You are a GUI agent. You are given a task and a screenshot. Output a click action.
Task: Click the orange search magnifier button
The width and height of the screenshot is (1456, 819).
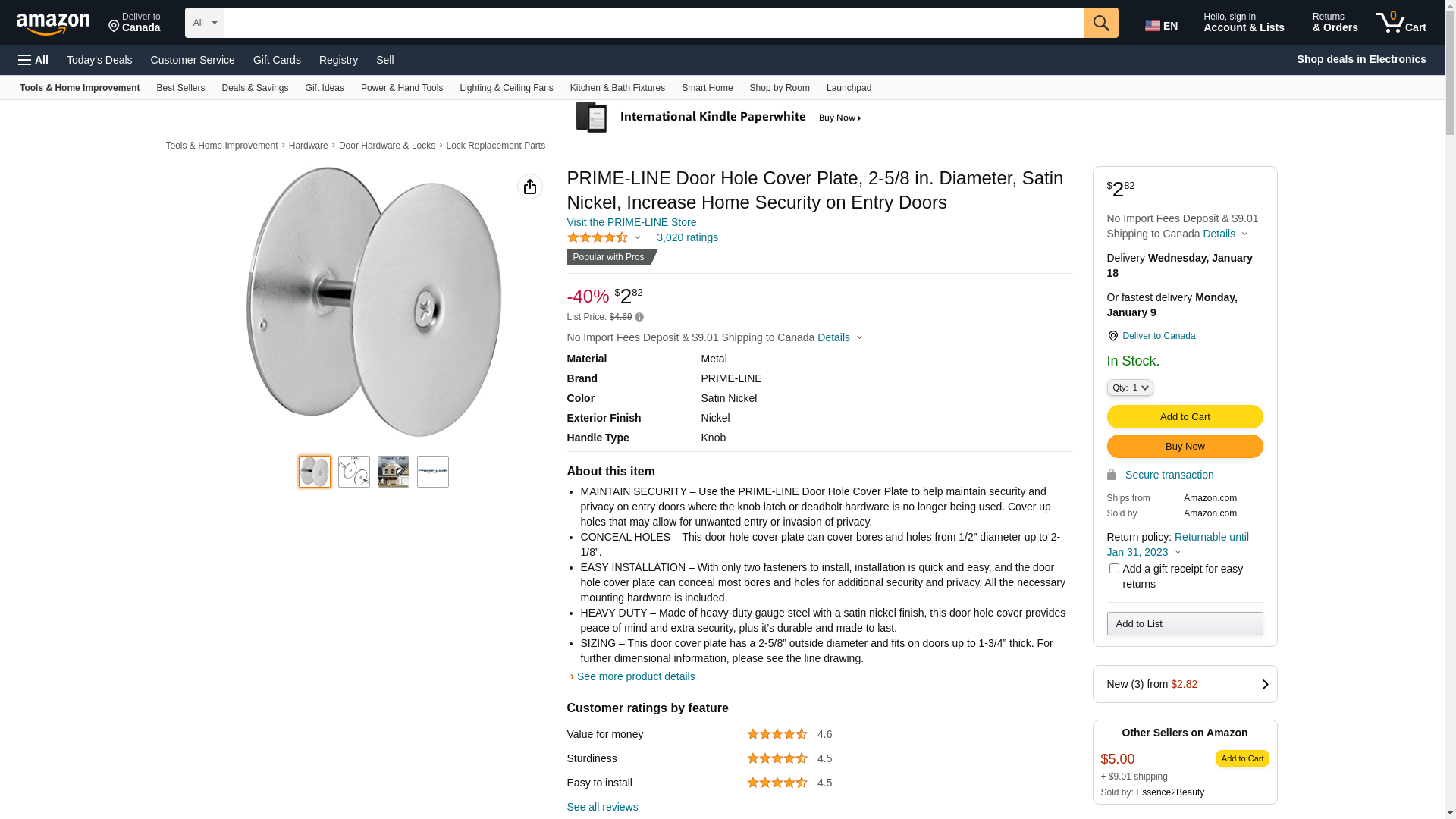[x=1101, y=23]
